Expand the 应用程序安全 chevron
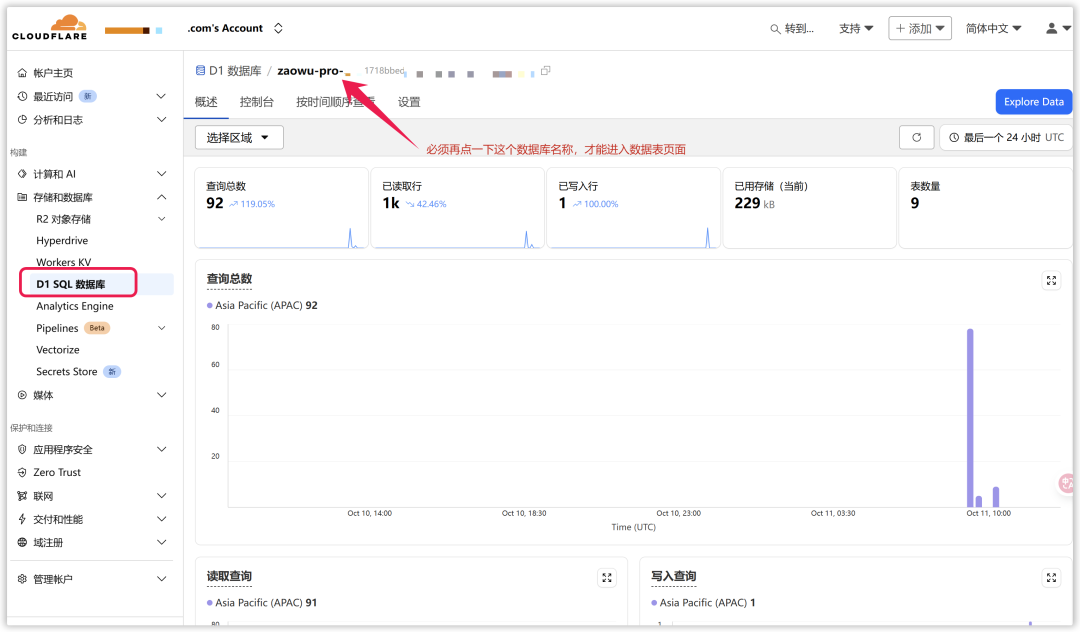Image resolution: width=1080 pixels, height=632 pixels. 161,450
